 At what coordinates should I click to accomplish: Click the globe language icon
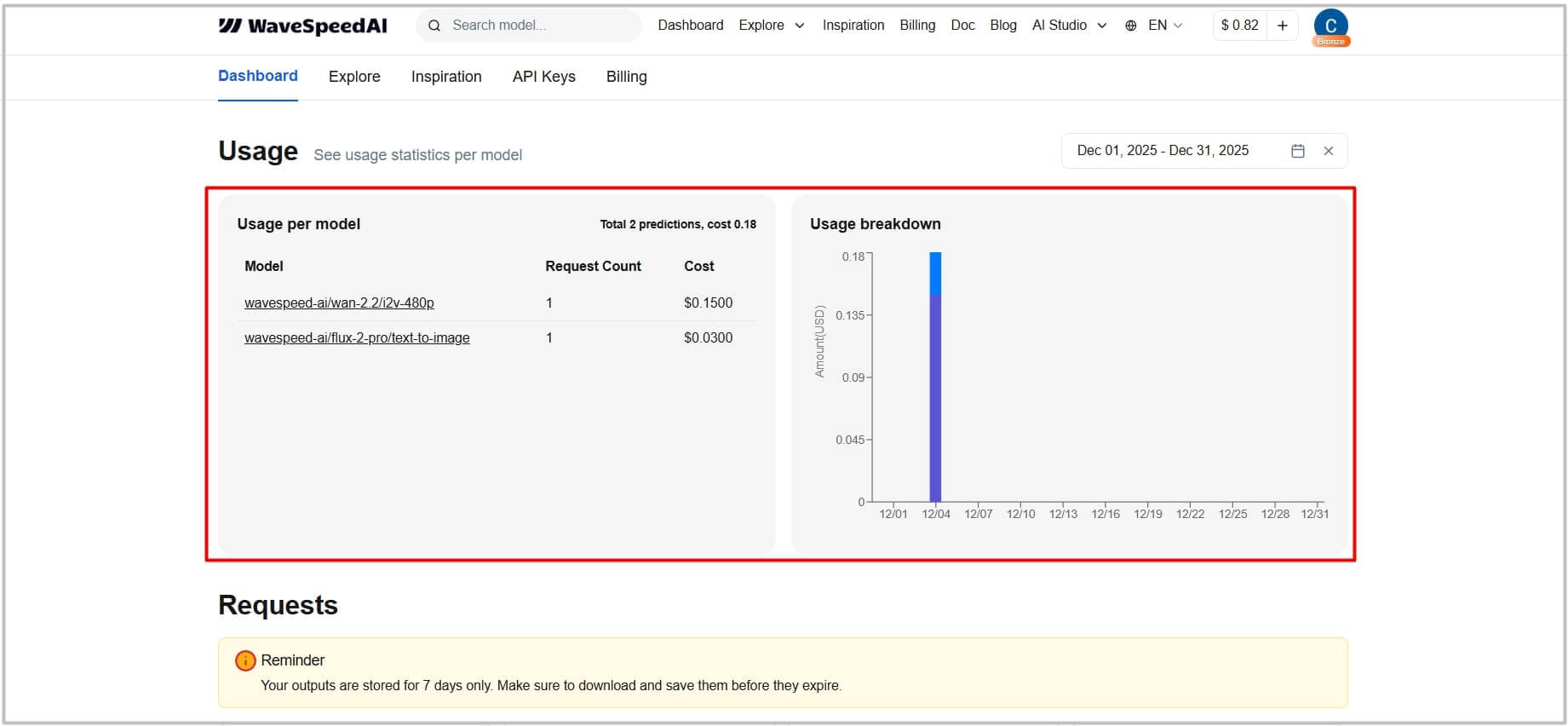[x=1131, y=26]
